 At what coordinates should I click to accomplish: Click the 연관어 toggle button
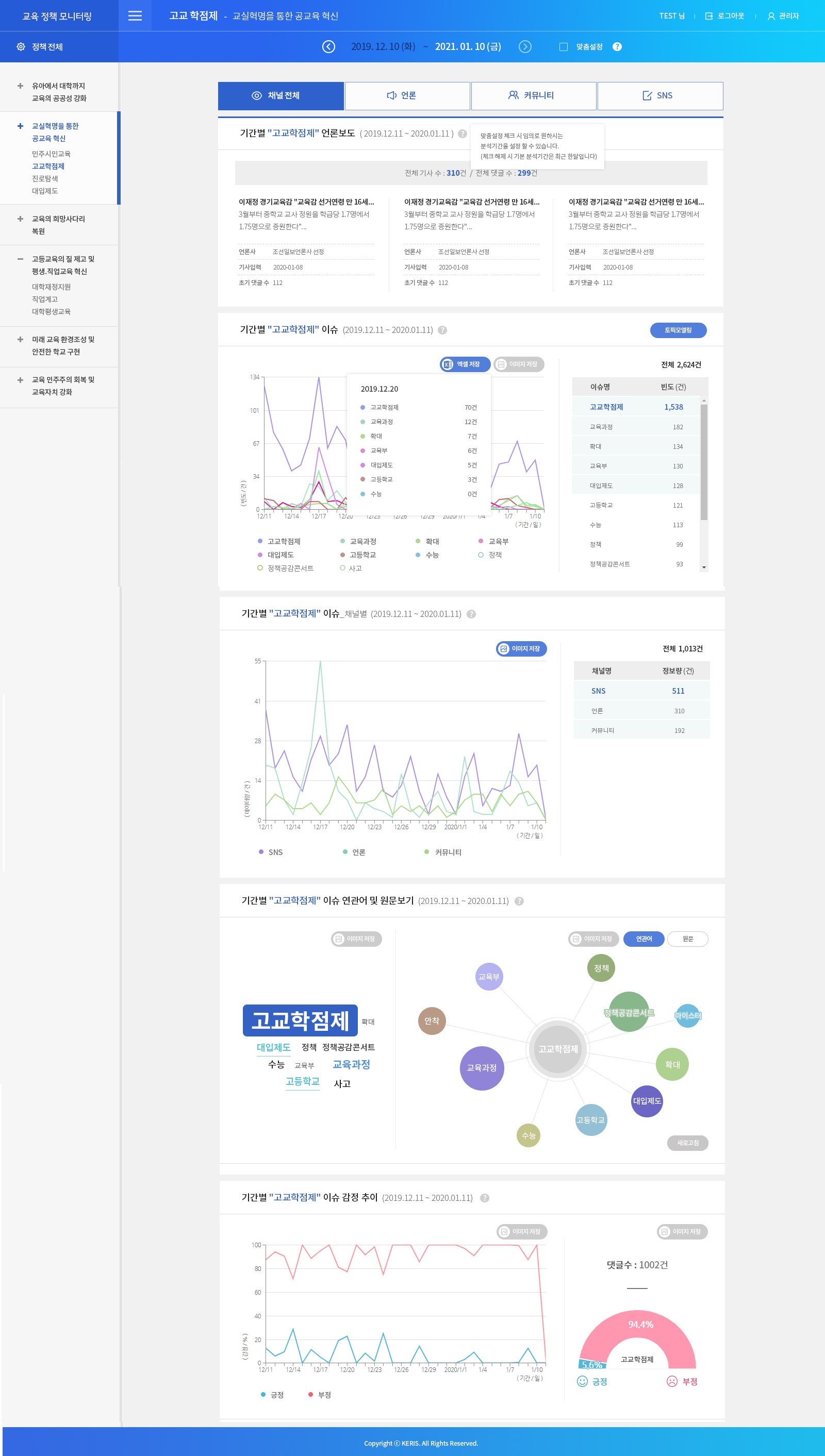[643, 939]
